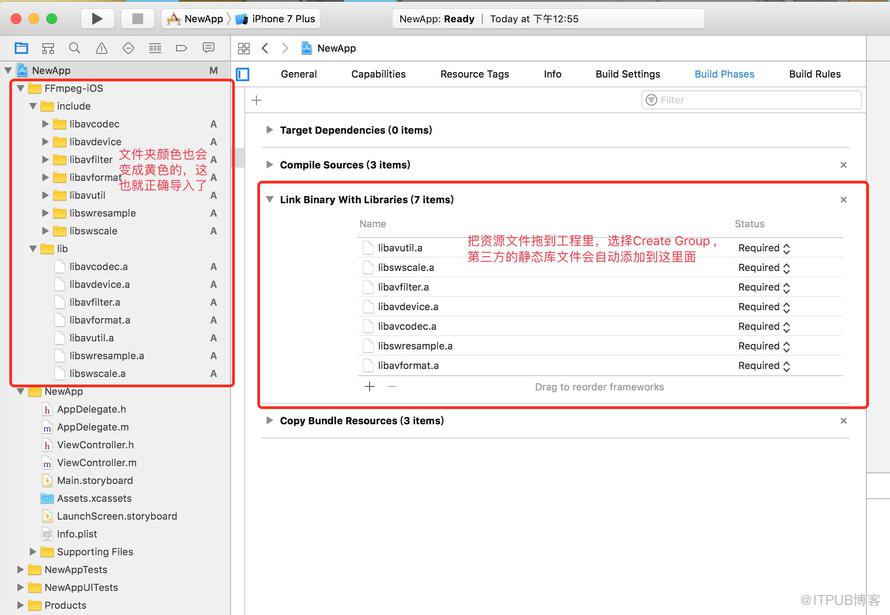Change libavutil.a Required status stepper

[x=786, y=248]
